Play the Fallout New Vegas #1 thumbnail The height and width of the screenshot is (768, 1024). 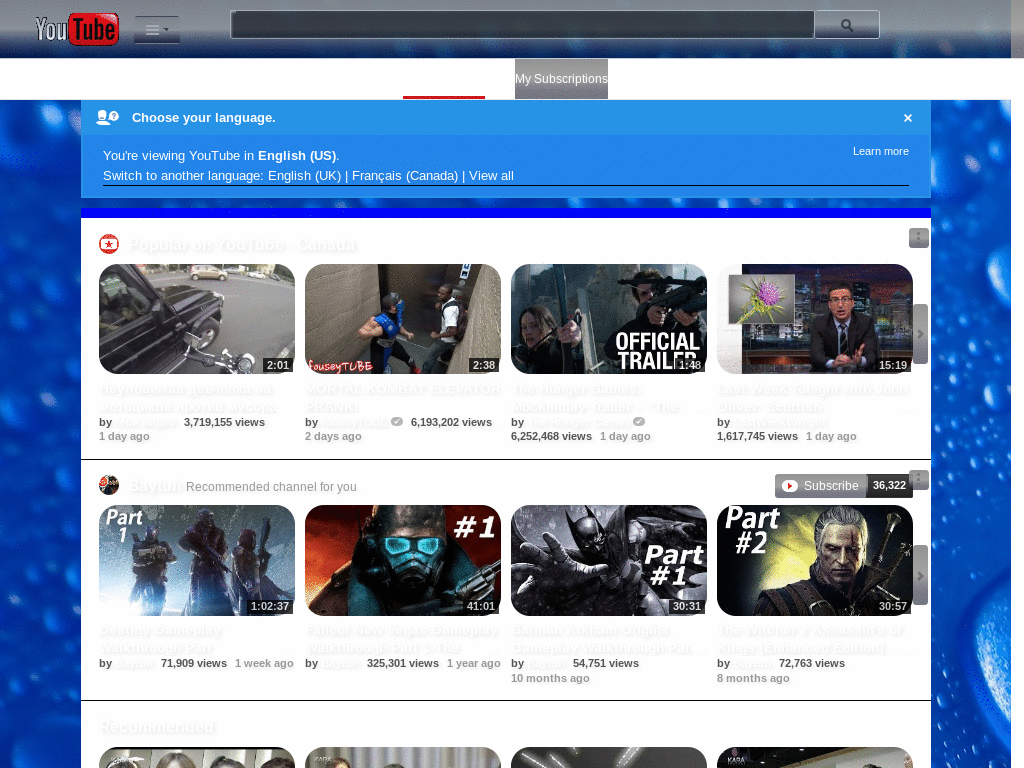tap(403, 560)
